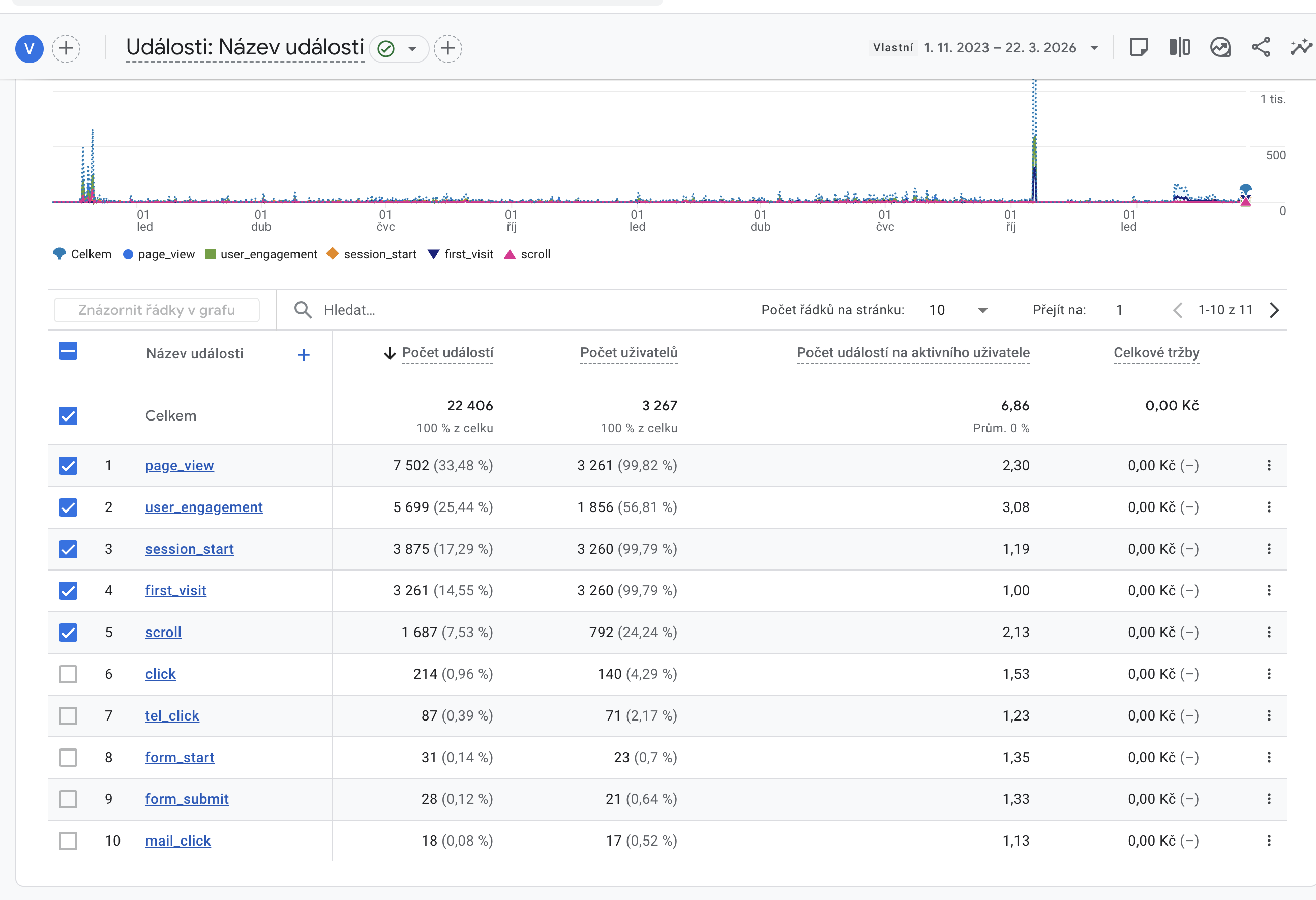Sort by Celkové tržby column header
1316x900 pixels.
point(1156,353)
